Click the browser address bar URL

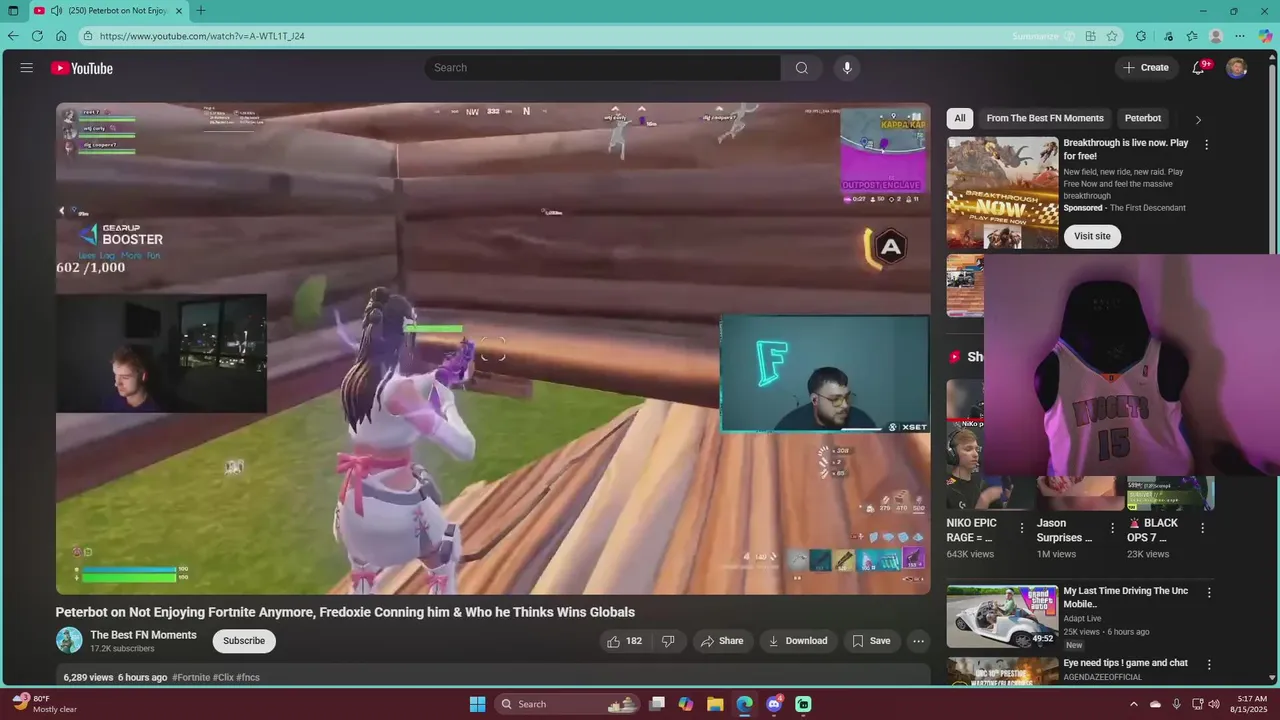[202, 36]
